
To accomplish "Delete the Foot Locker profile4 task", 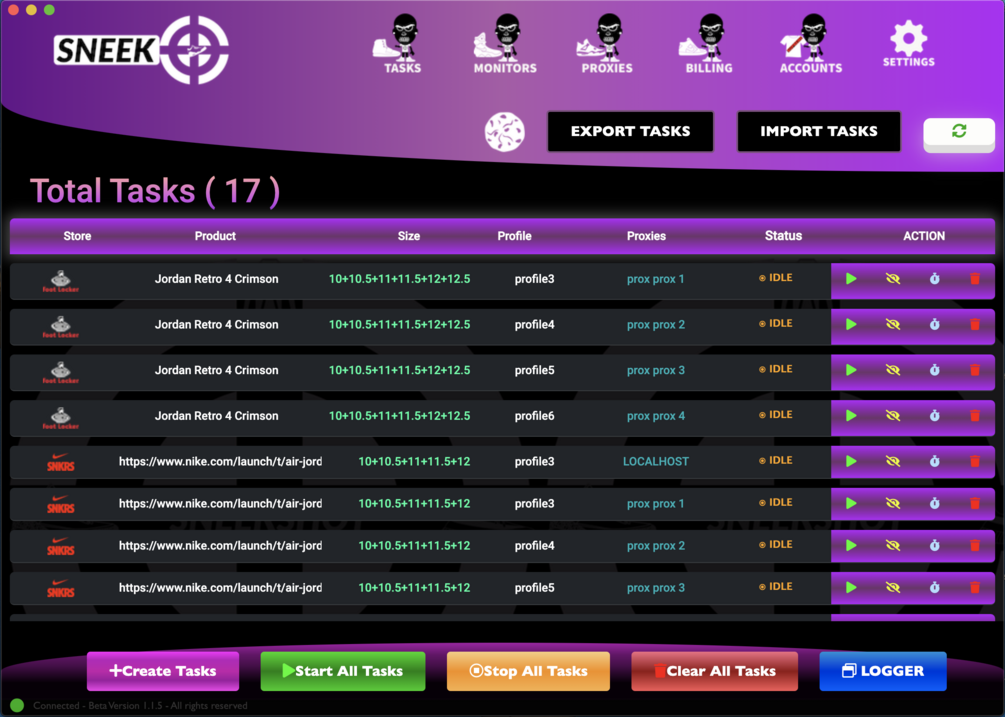I will pyautogui.click(x=975, y=324).
